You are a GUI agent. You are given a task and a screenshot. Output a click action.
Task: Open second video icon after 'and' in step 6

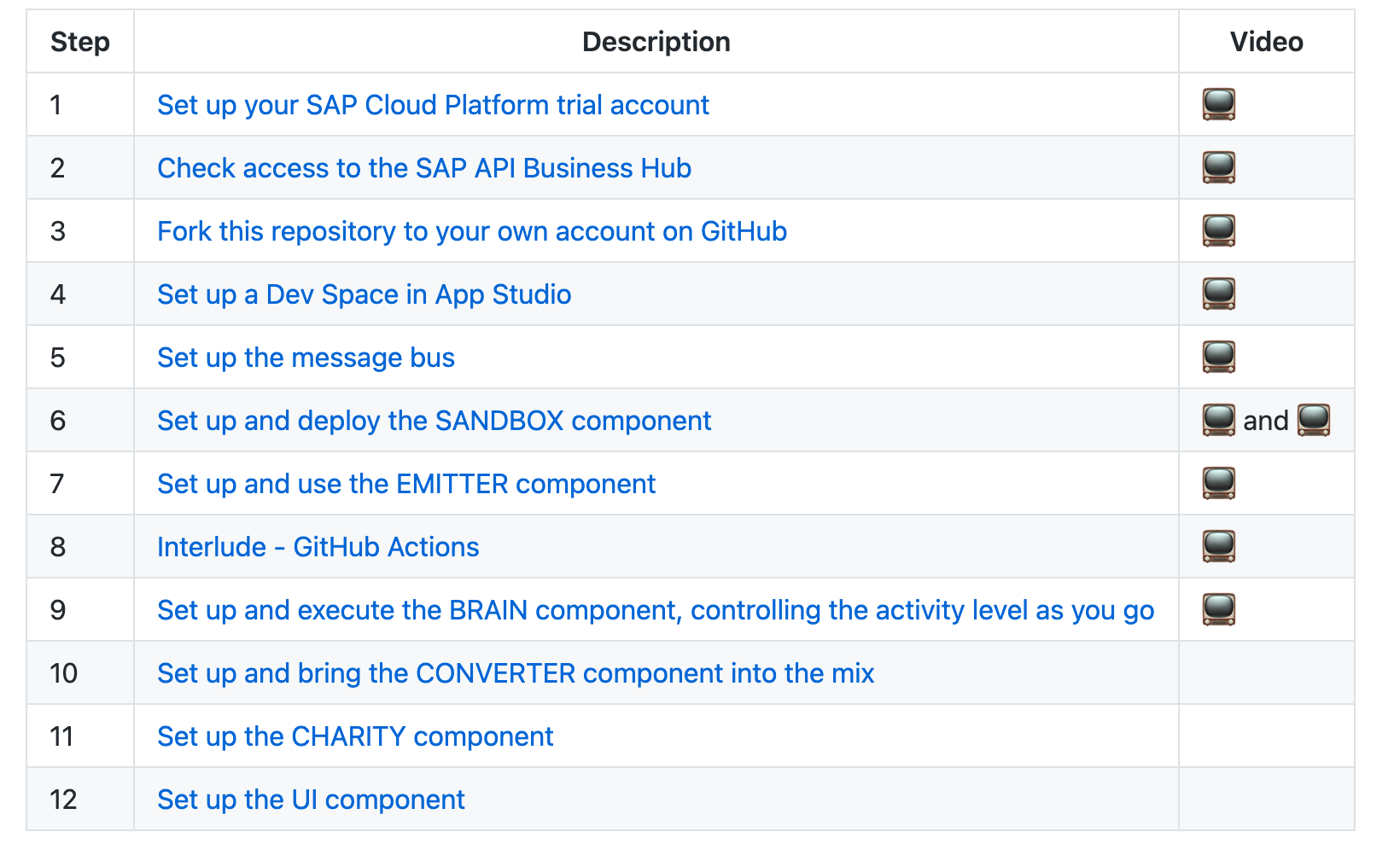[1313, 420]
